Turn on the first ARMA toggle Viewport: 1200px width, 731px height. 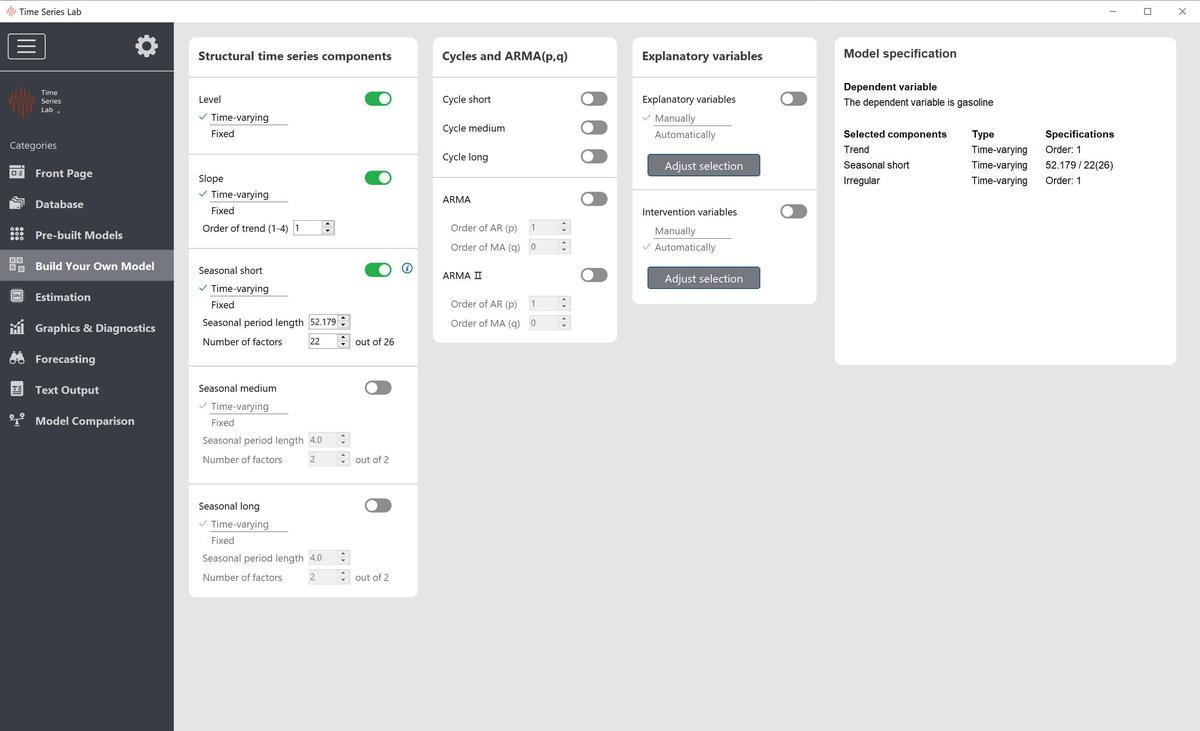(594, 199)
